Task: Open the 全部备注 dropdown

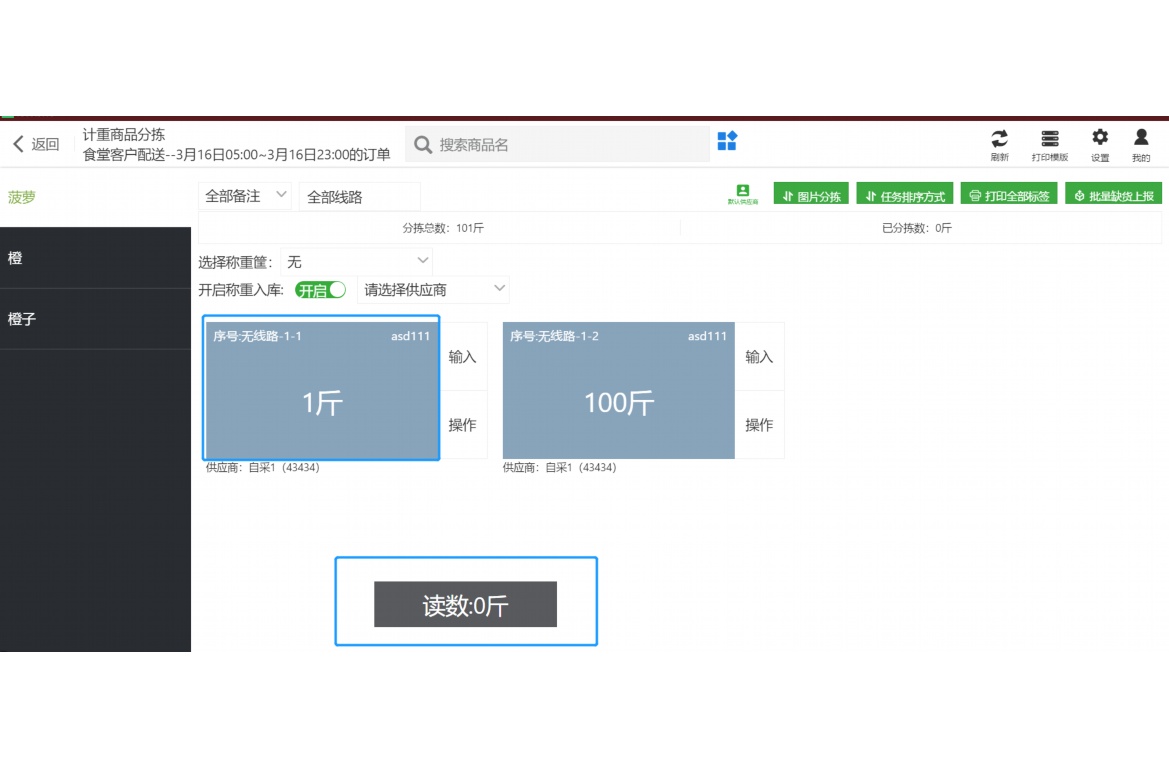Action: pyautogui.click(x=243, y=196)
